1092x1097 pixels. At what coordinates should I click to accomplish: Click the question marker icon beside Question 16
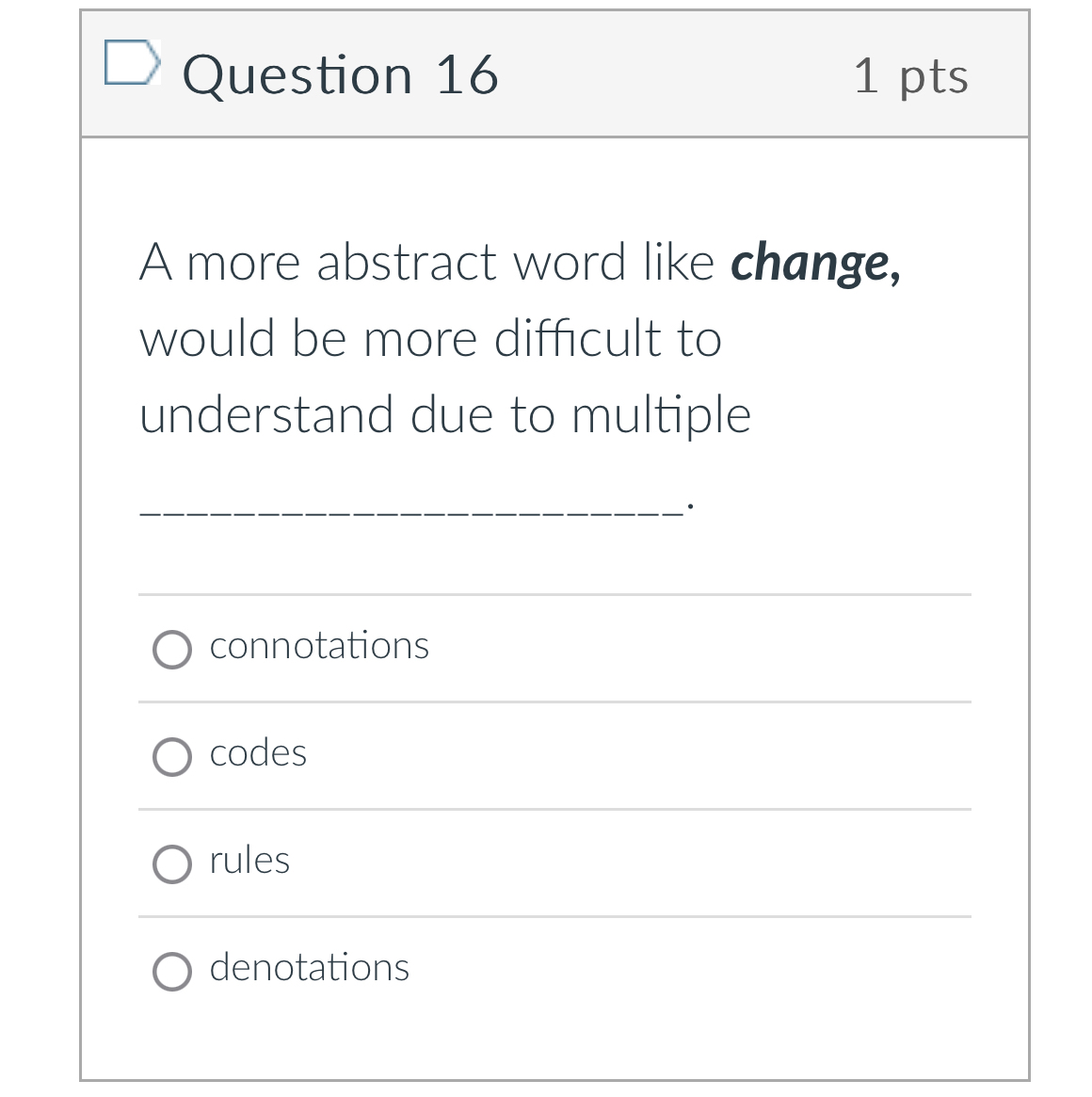(x=134, y=64)
